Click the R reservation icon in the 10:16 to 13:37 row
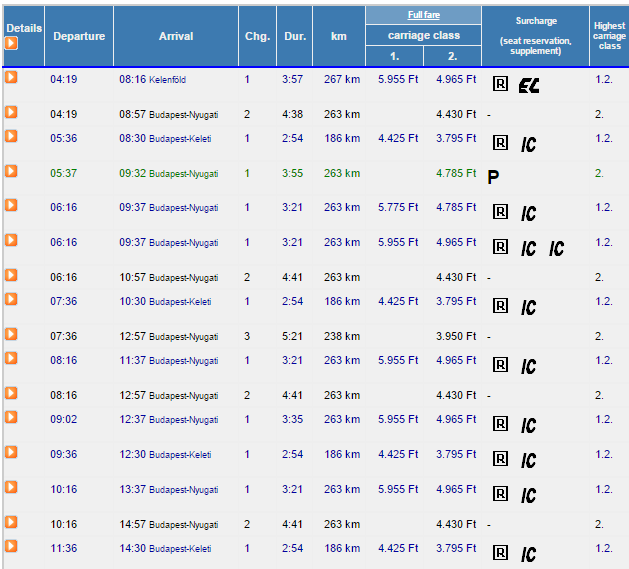 click(x=500, y=494)
